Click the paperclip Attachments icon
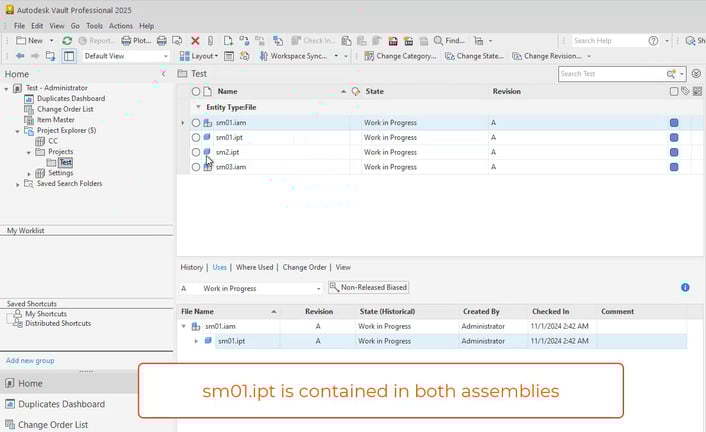This screenshot has height=432, width=706. pyautogui.click(x=210, y=41)
